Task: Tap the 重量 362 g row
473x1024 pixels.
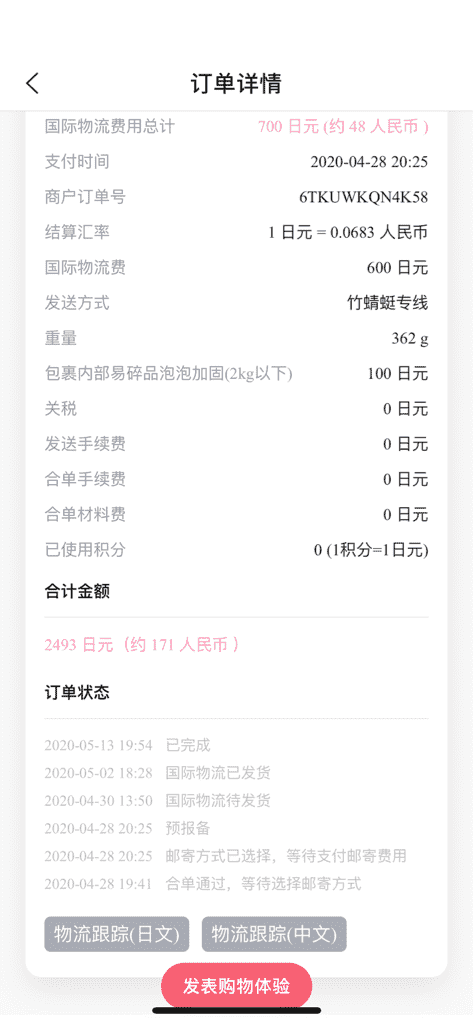Action: (236, 338)
